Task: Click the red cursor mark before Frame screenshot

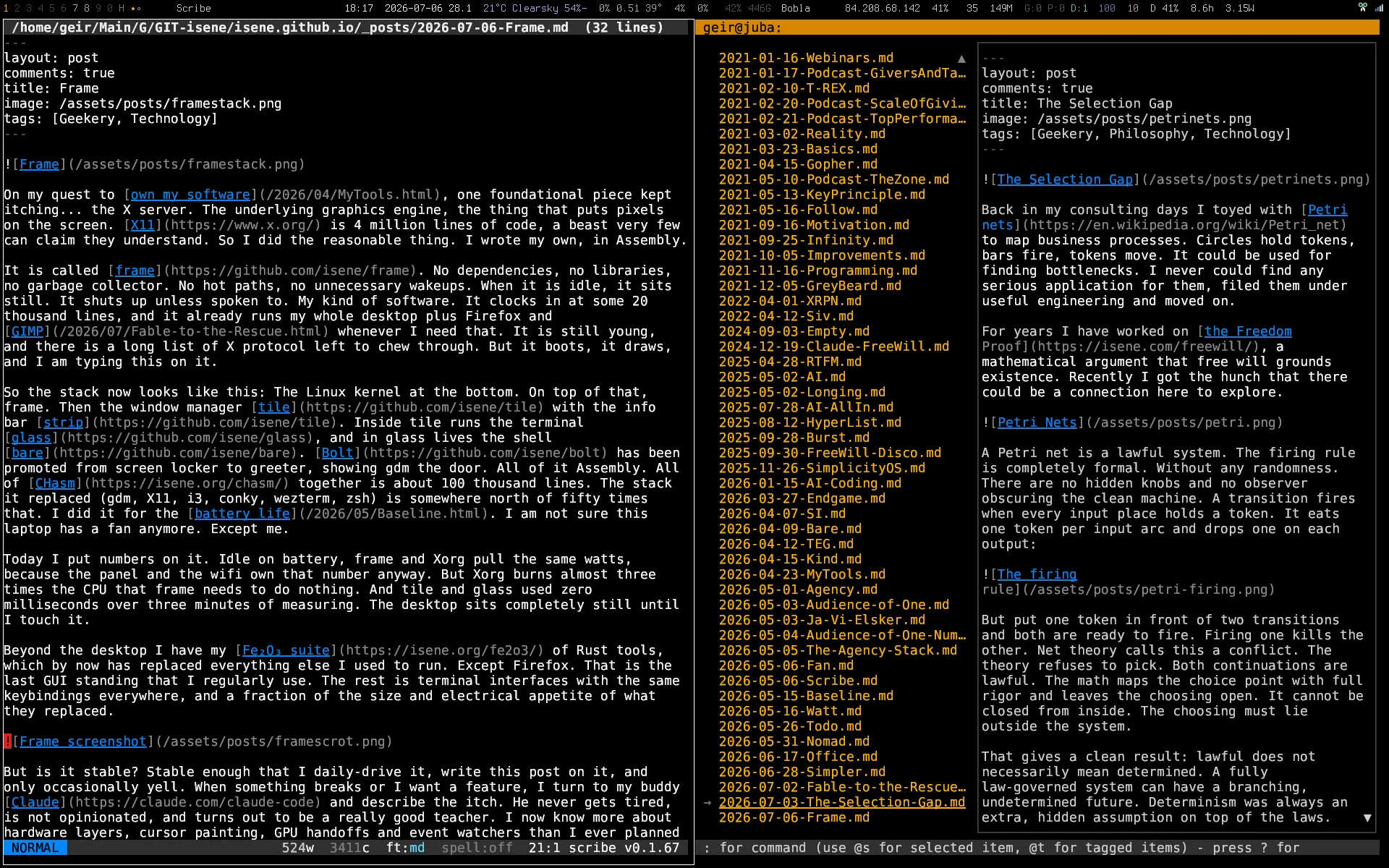Action: (7, 741)
